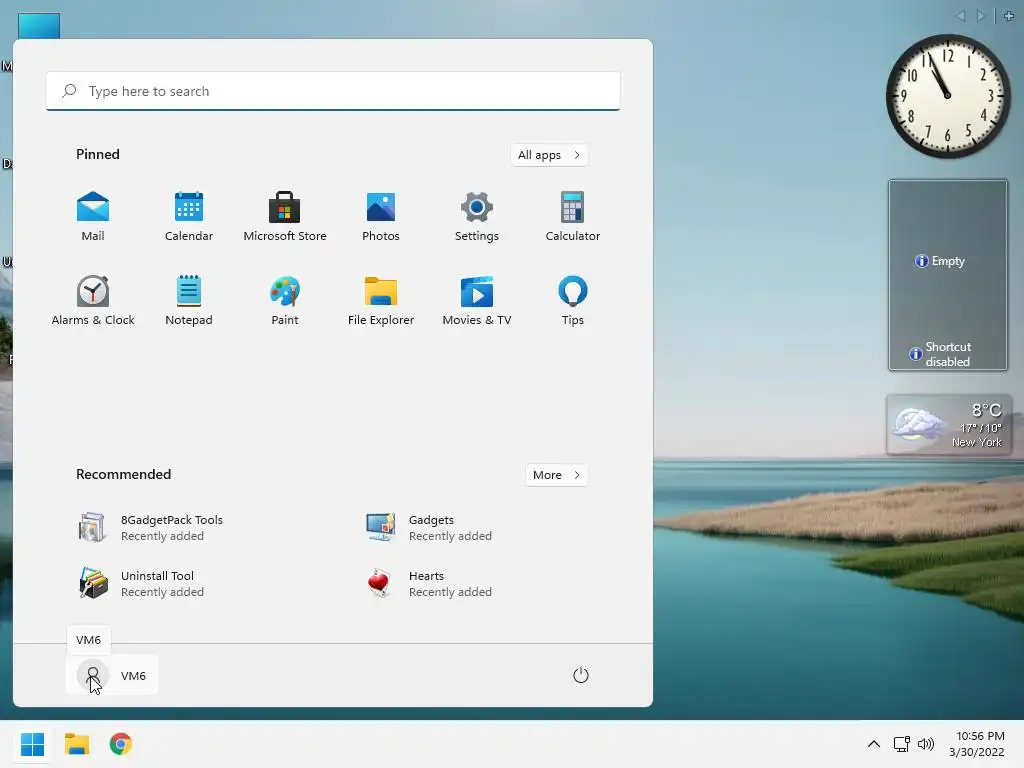
Task: Open File Explorer from the taskbar
Action: (76, 744)
